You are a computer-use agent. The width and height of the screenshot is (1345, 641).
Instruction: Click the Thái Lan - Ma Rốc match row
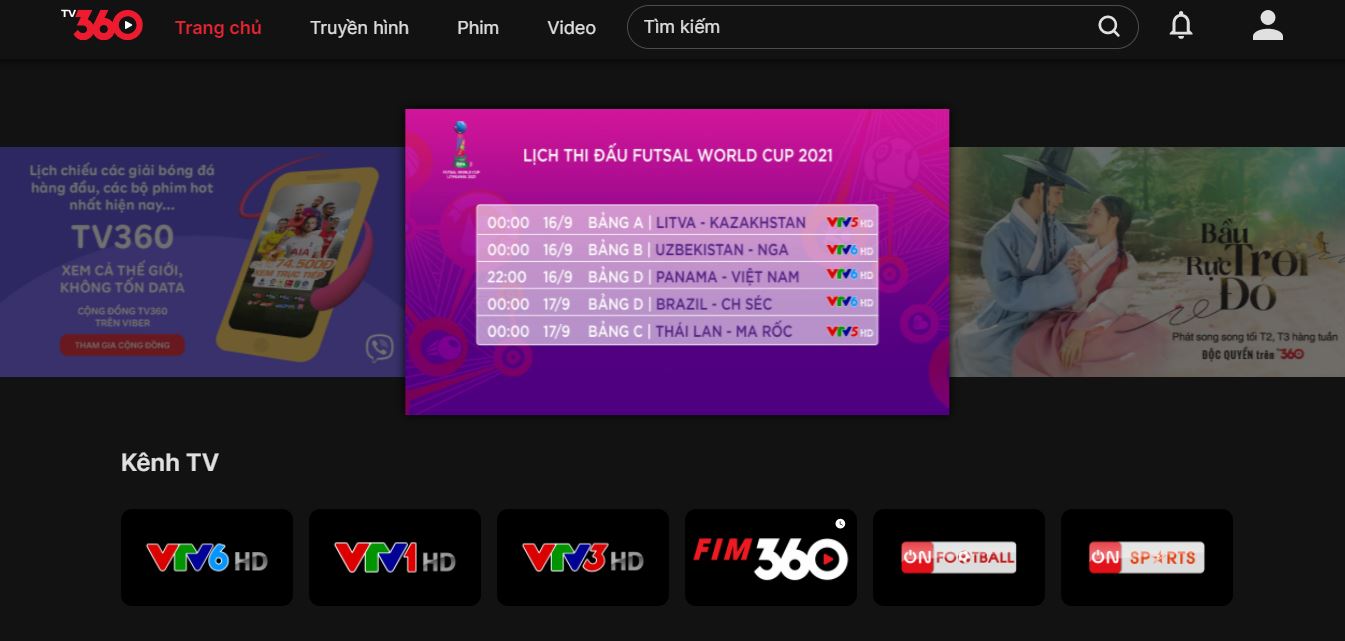(x=677, y=331)
